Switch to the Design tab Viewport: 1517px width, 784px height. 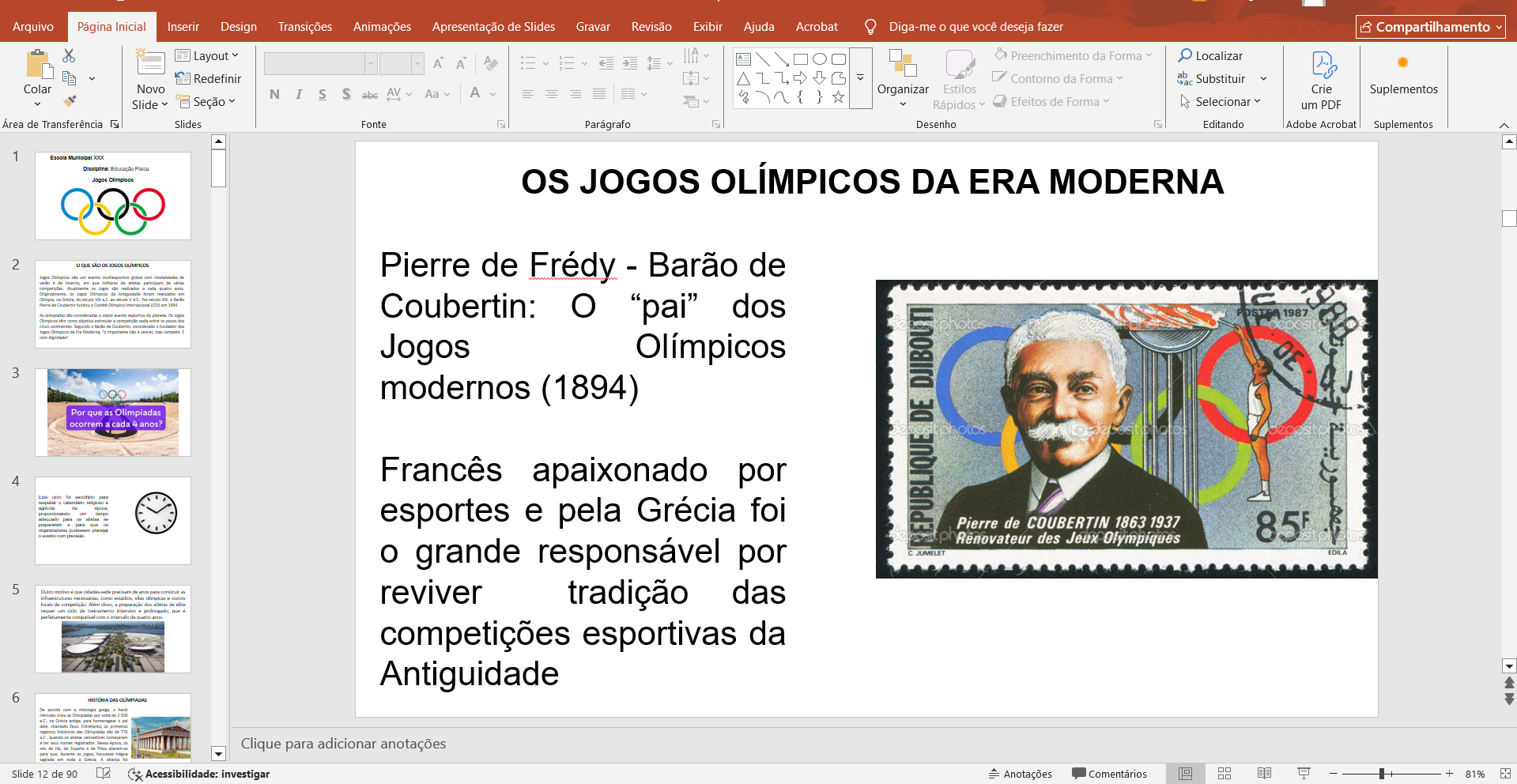239,27
